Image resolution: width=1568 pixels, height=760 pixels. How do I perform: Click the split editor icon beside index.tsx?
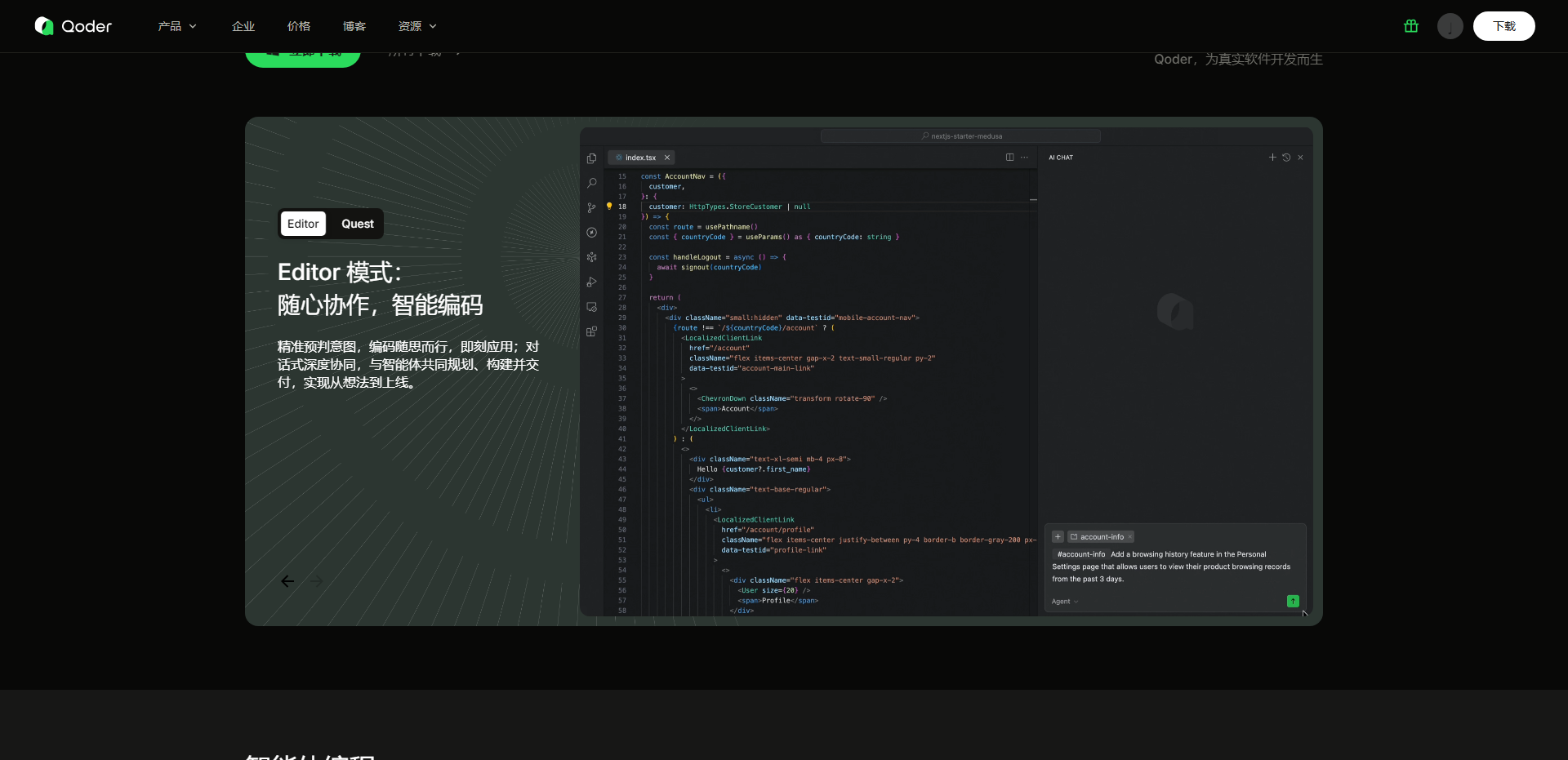pyautogui.click(x=1009, y=158)
